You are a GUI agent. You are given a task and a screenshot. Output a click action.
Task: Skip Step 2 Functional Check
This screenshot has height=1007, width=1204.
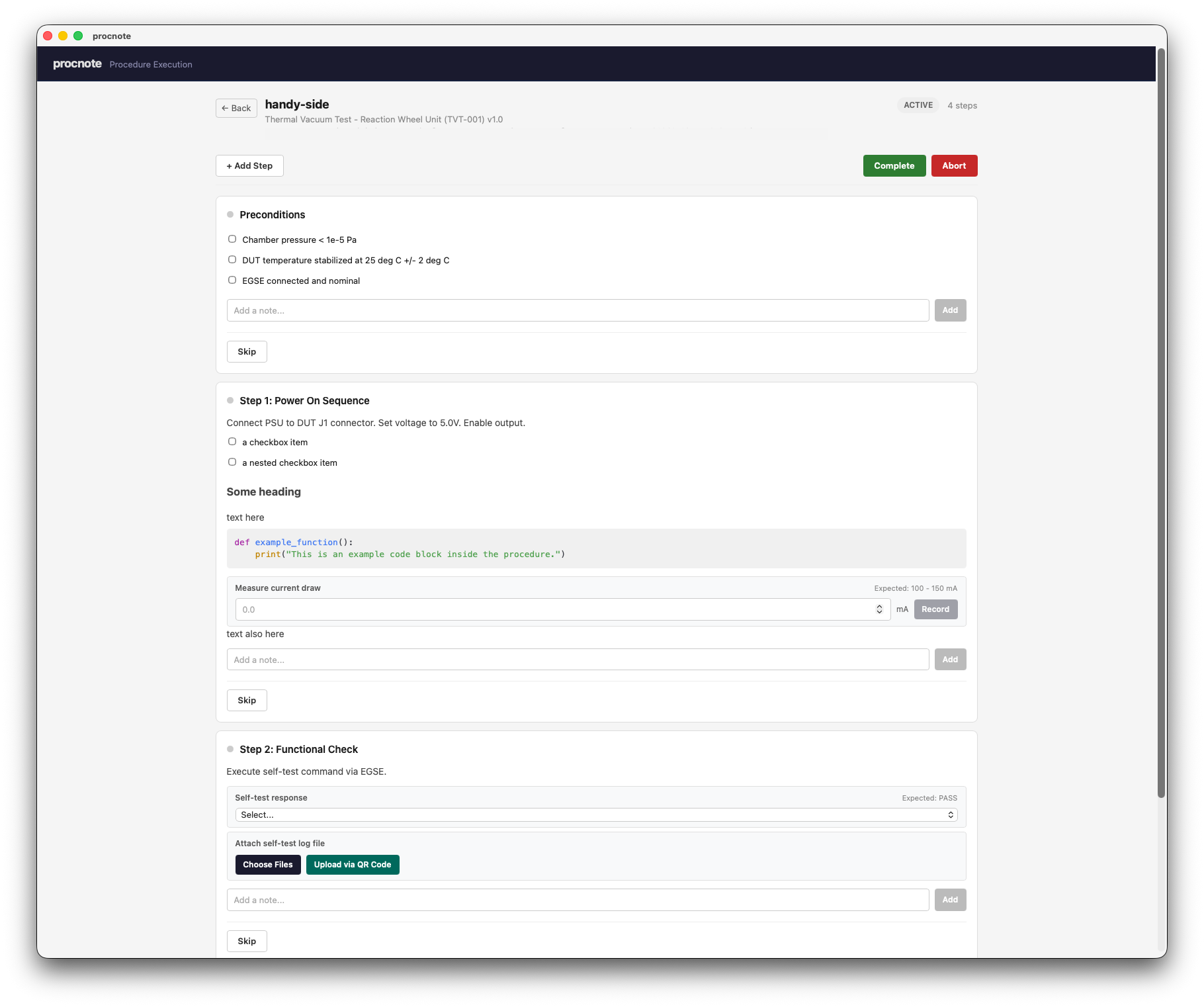coord(247,941)
